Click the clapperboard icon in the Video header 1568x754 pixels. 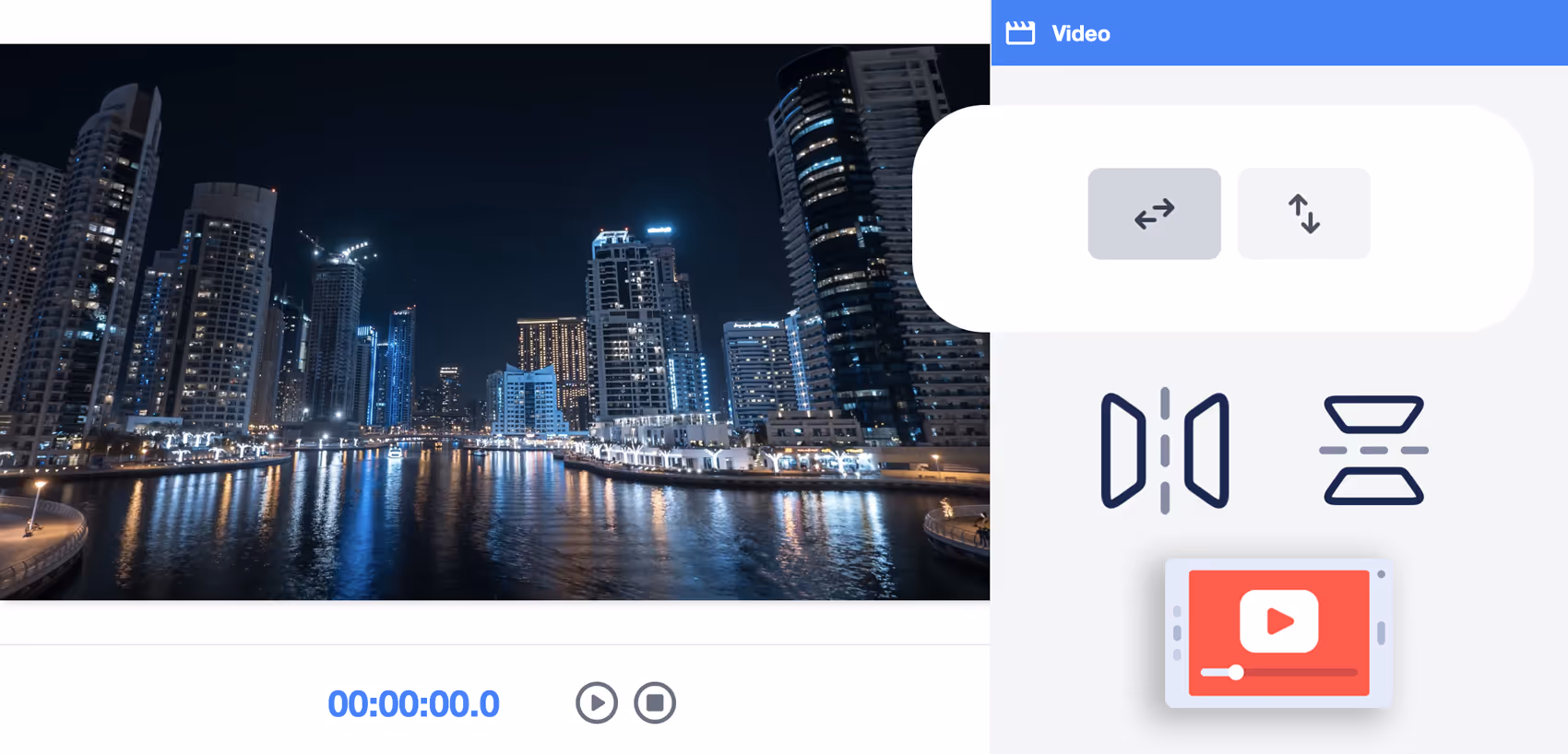point(1020,33)
